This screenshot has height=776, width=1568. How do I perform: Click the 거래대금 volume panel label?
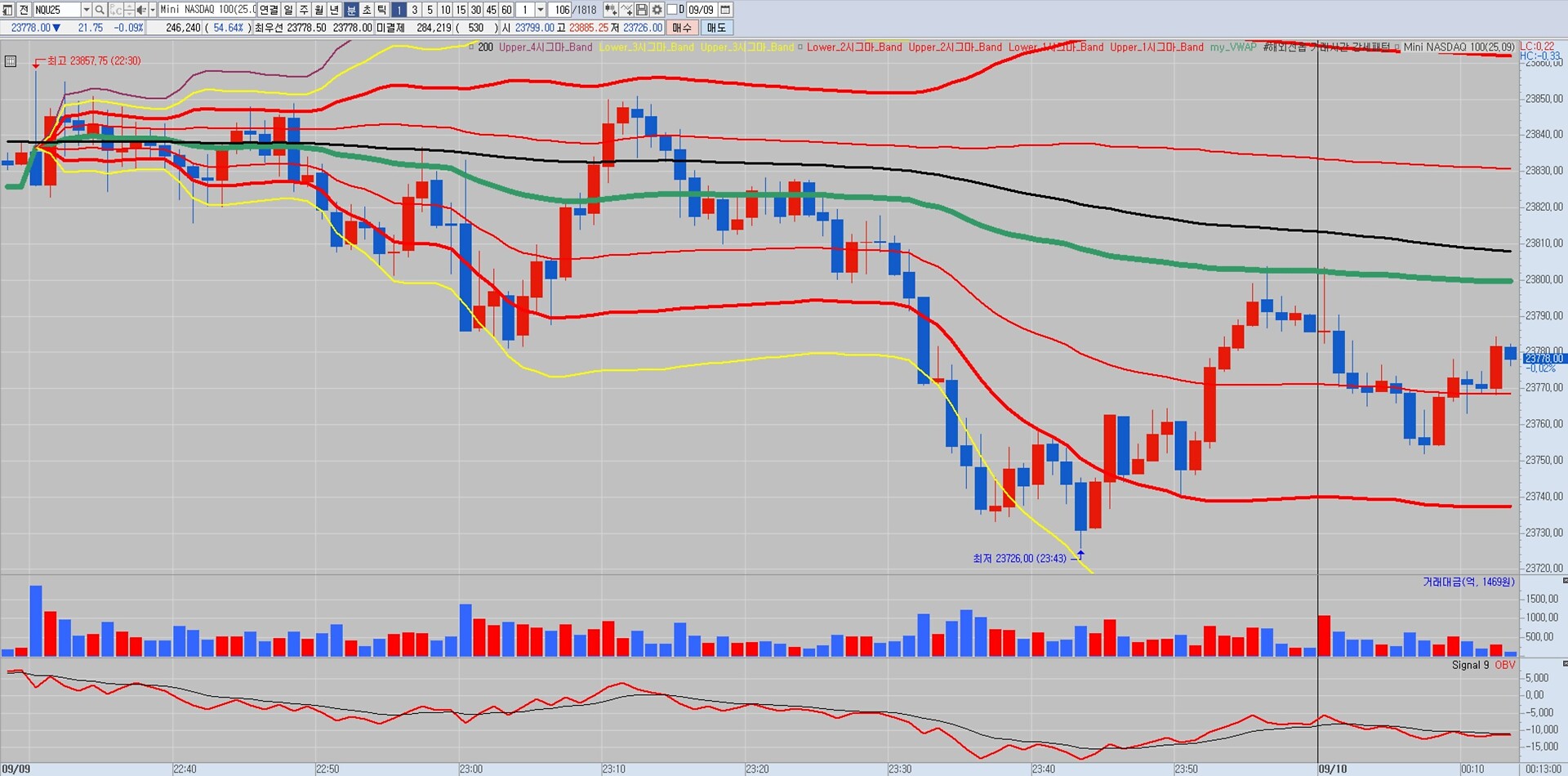(1468, 582)
